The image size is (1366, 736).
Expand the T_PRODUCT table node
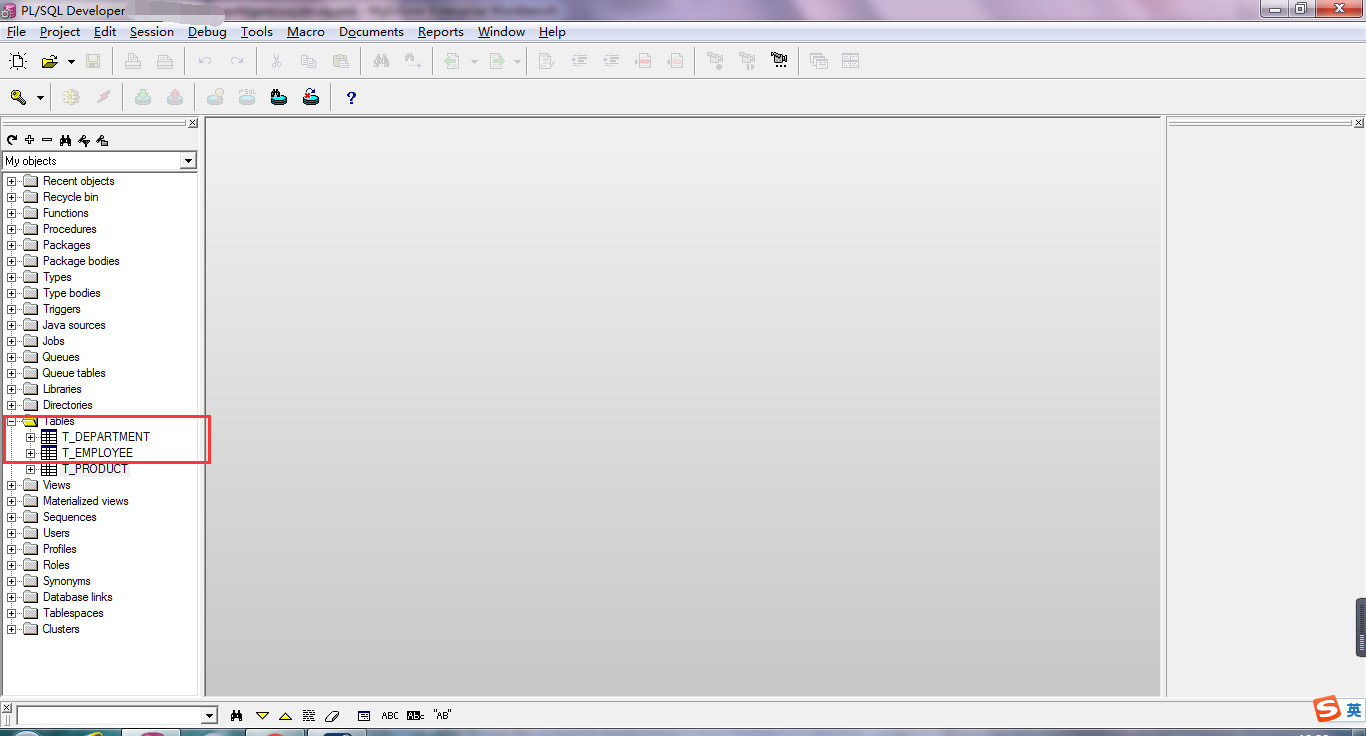[31, 469]
